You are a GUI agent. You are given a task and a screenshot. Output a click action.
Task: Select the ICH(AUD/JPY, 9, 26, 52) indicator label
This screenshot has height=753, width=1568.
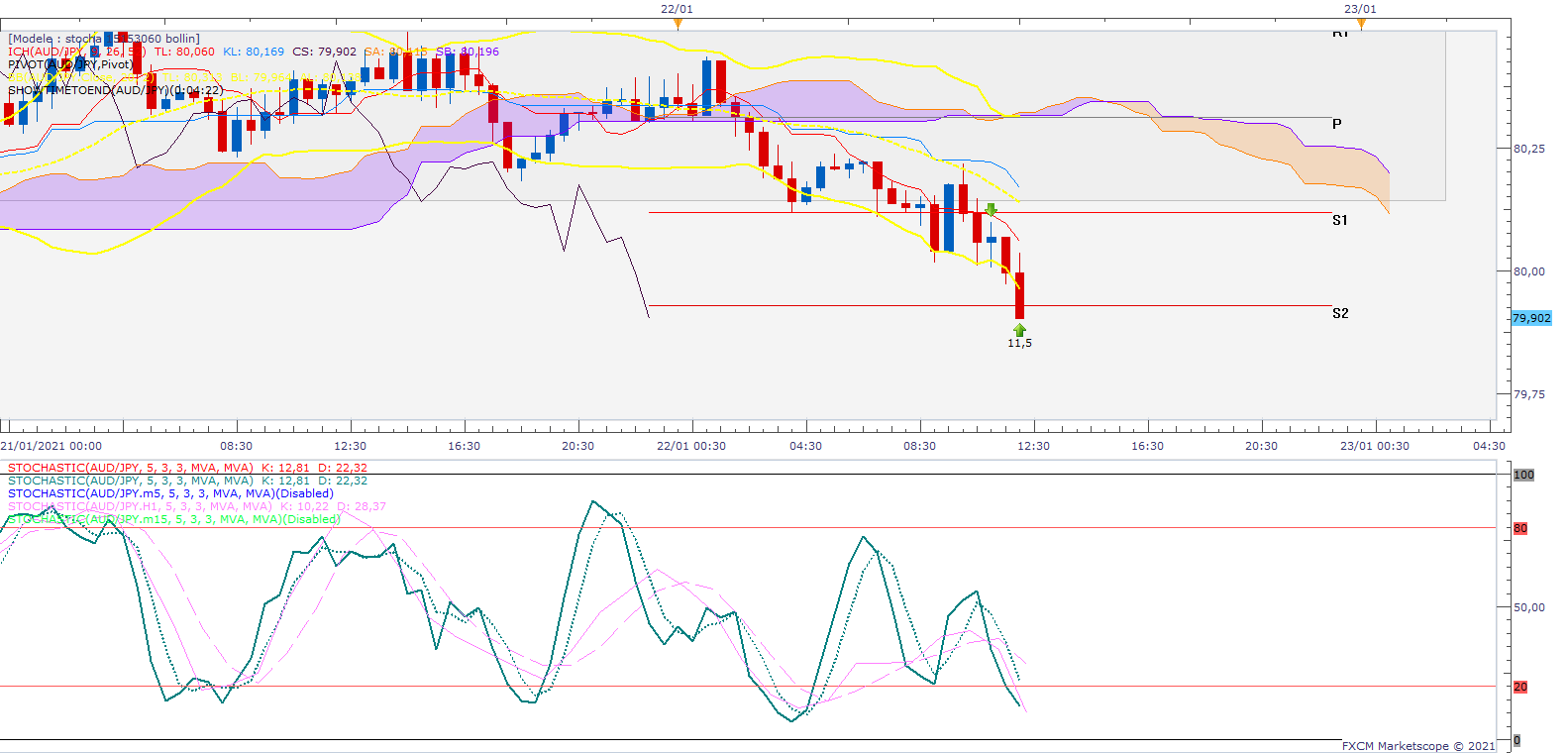[77, 52]
